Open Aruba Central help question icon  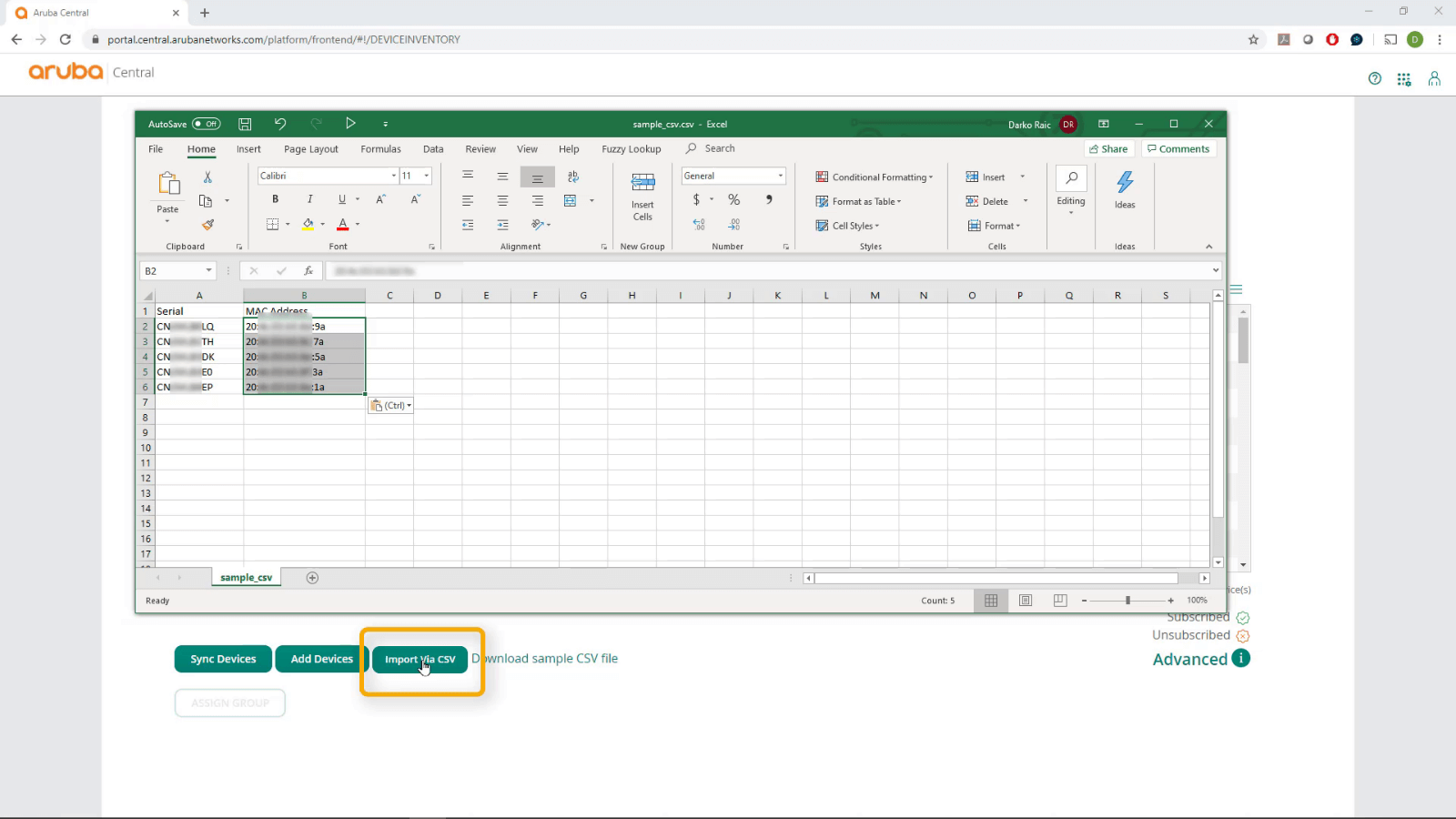click(x=1375, y=79)
